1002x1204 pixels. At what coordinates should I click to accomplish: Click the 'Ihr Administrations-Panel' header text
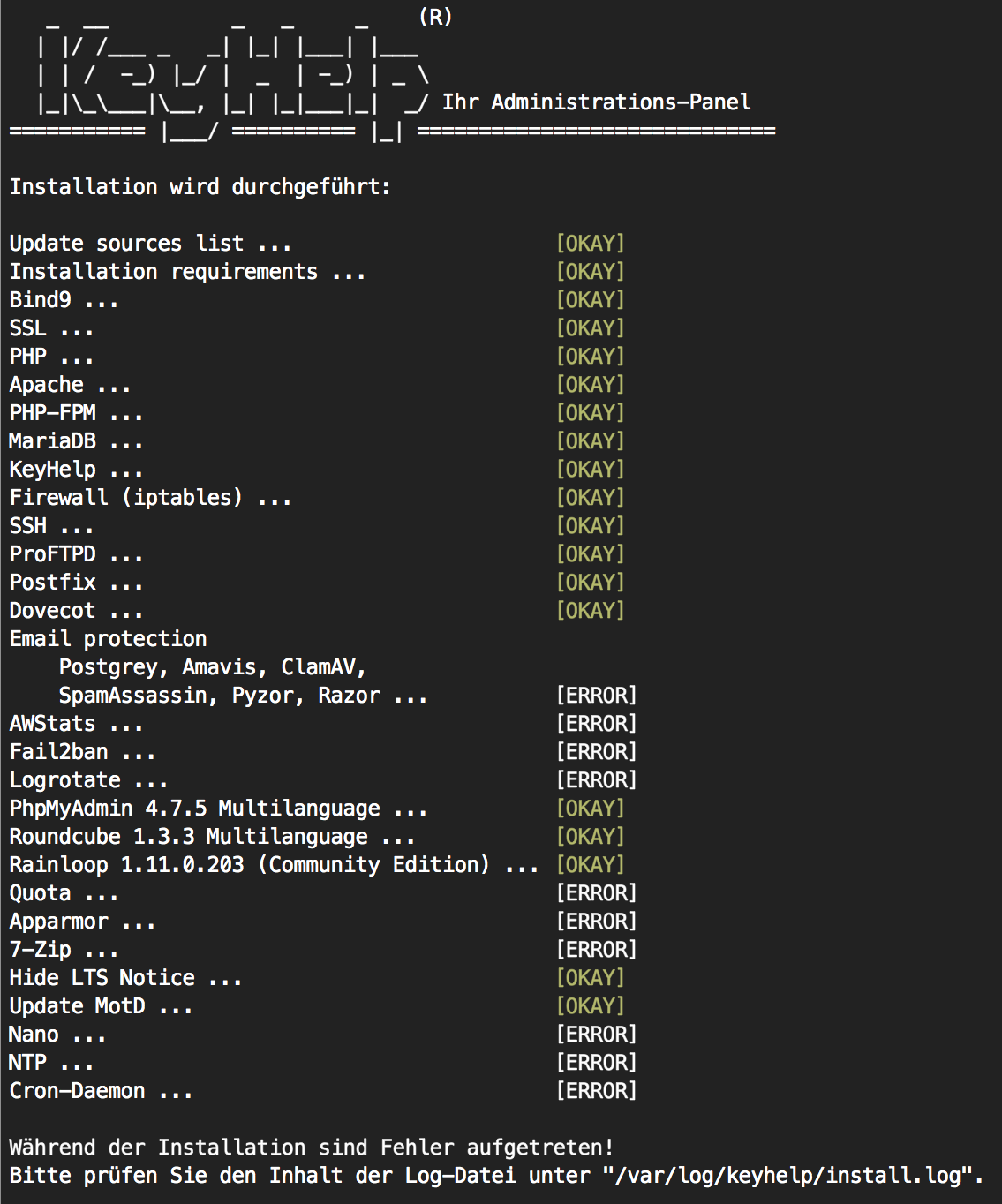pos(596,102)
